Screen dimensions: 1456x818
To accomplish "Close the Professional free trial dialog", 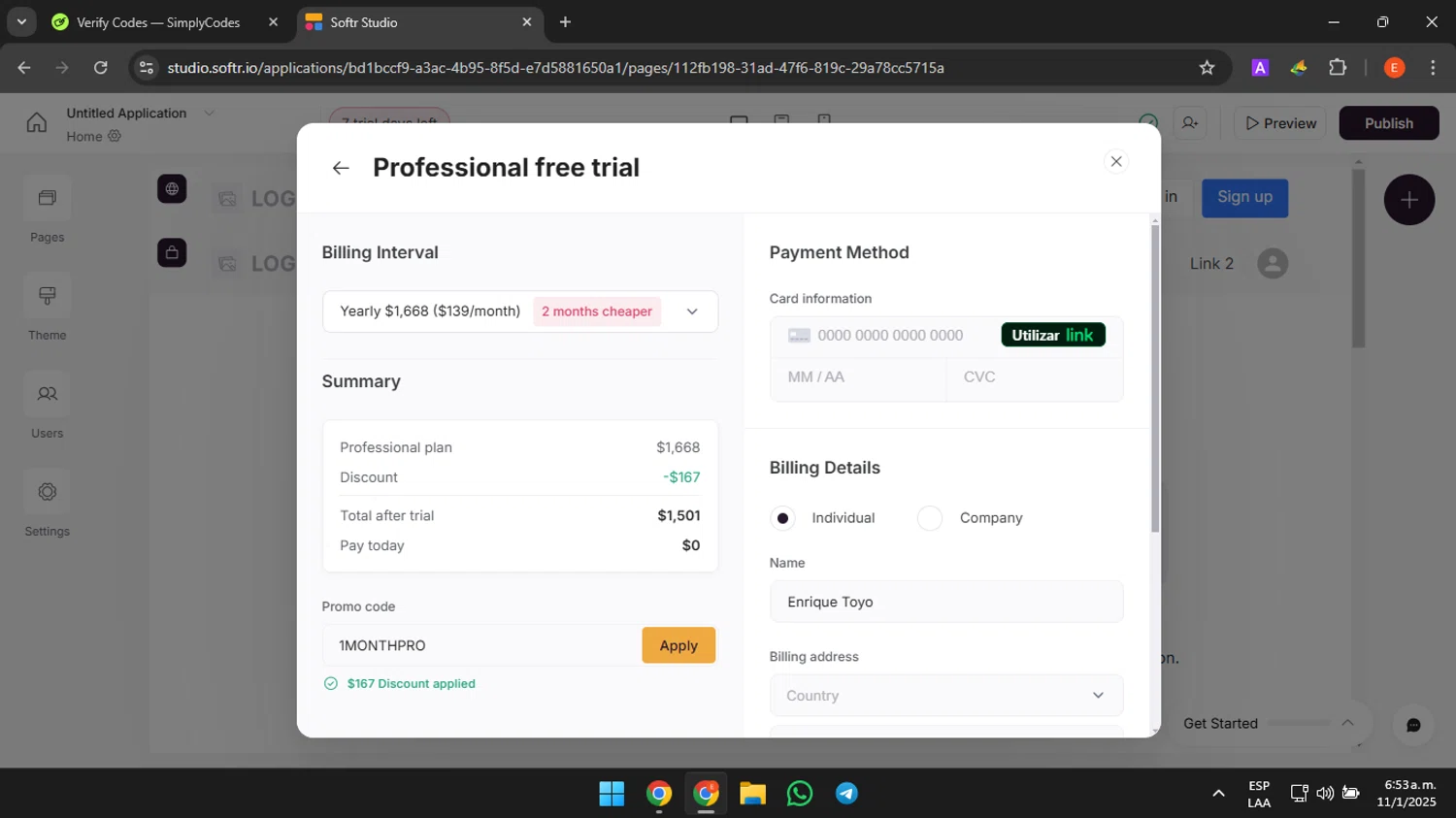I will tap(1116, 161).
